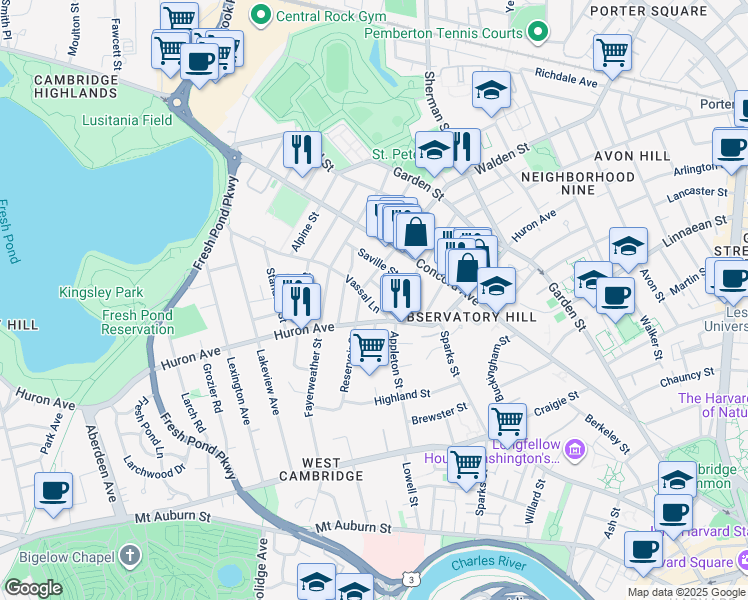The height and width of the screenshot is (600, 748).
Task: Click the Linnaean St label
Action: click(x=695, y=231)
